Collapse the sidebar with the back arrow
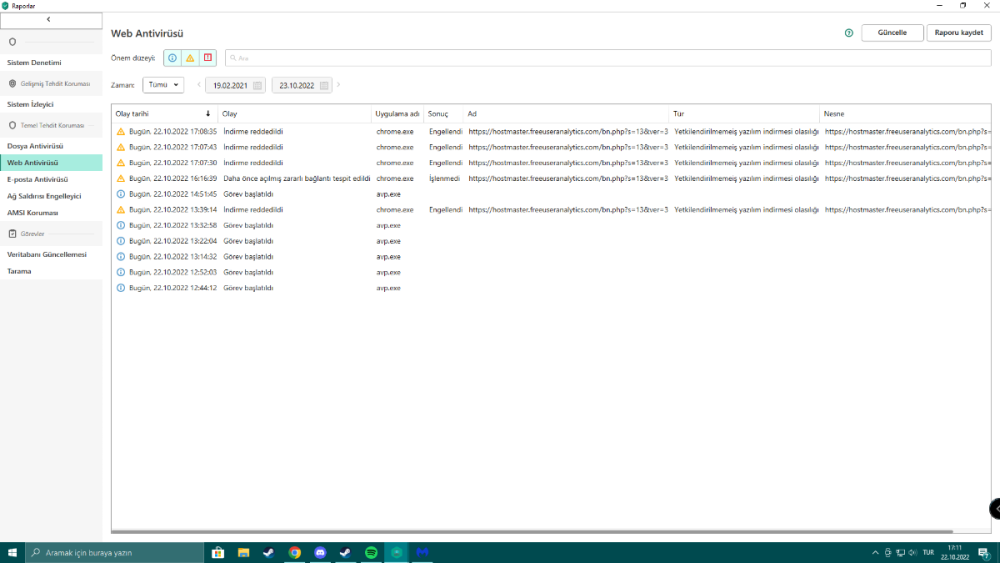Viewport: 1000px width, 563px height. pos(48,20)
